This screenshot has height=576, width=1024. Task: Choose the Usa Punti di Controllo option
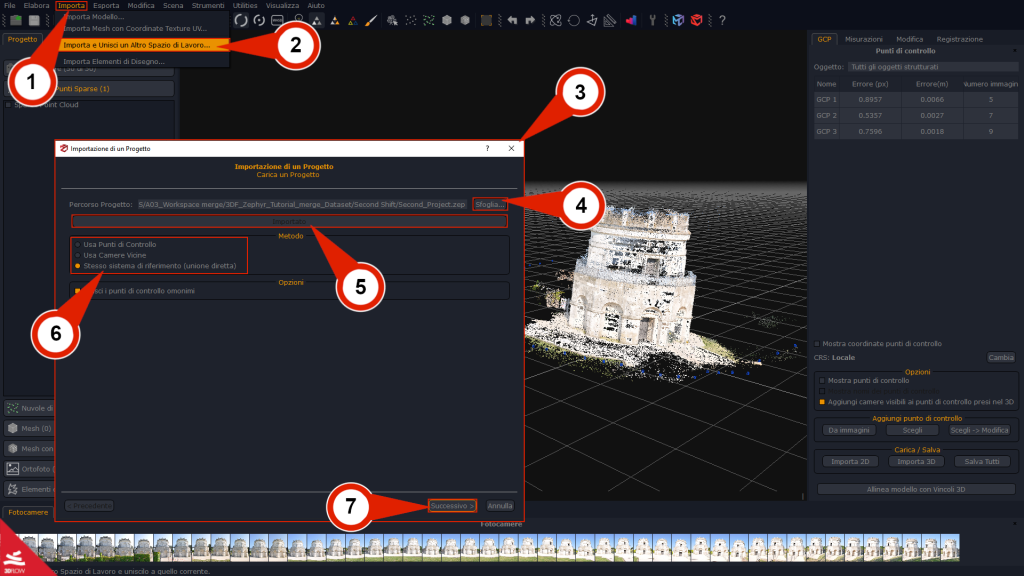[78, 244]
